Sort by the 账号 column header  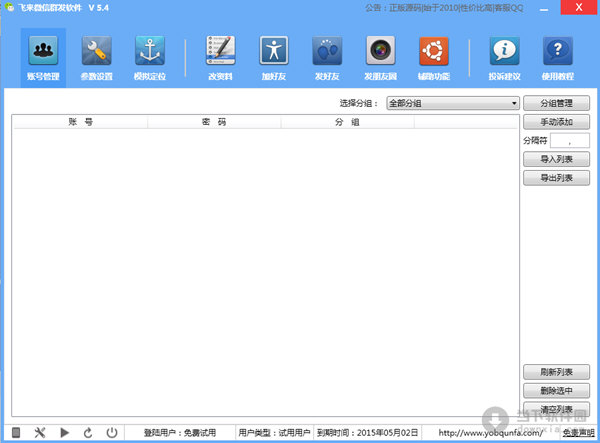[x=80, y=122]
